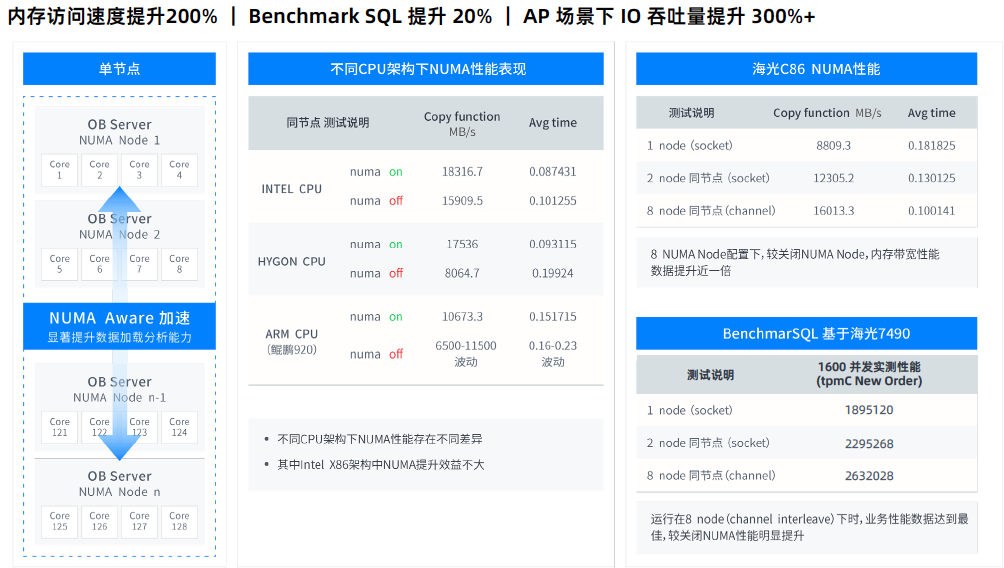This screenshot has height=568, width=1004.
Task: Click the 2295268 tpmC value
Action: tap(869, 443)
